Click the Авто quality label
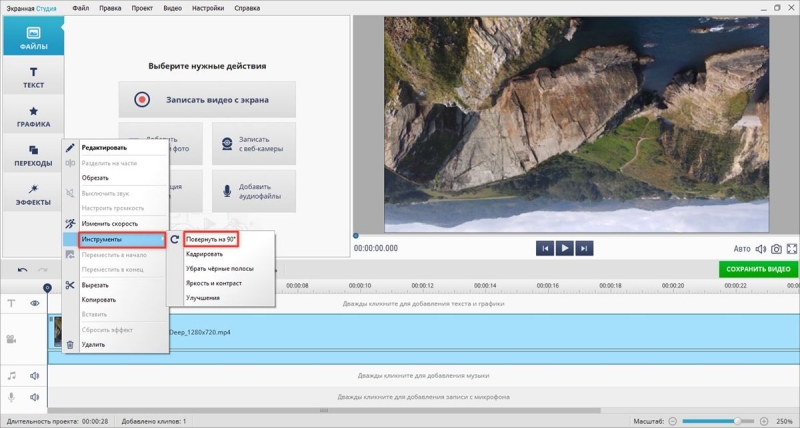The width and height of the screenshot is (800, 428). coord(742,249)
